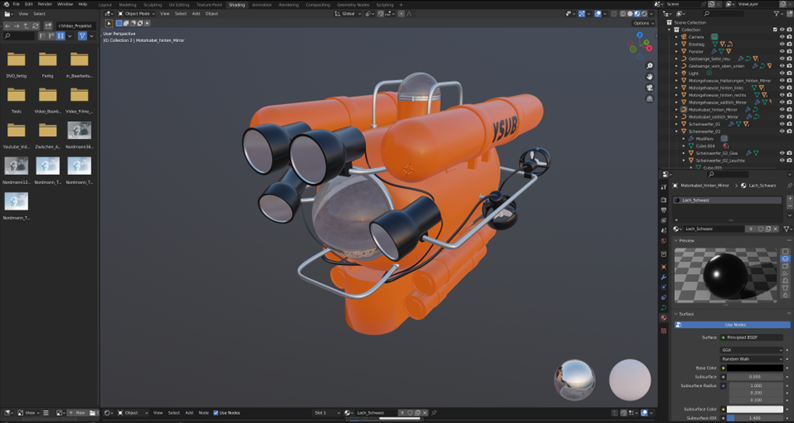The width and height of the screenshot is (794, 423).
Task: Open the Render menu
Action: tap(45, 4)
